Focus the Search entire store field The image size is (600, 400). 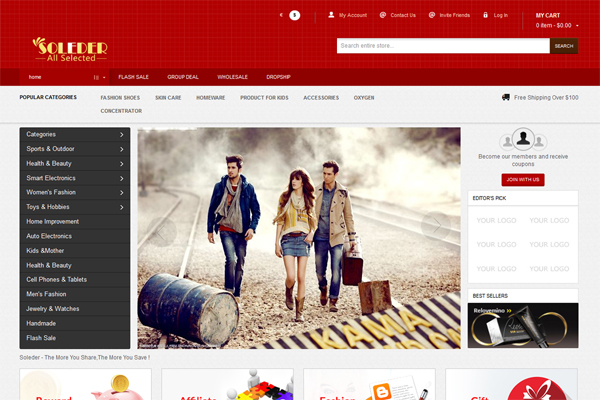click(x=443, y=46)
